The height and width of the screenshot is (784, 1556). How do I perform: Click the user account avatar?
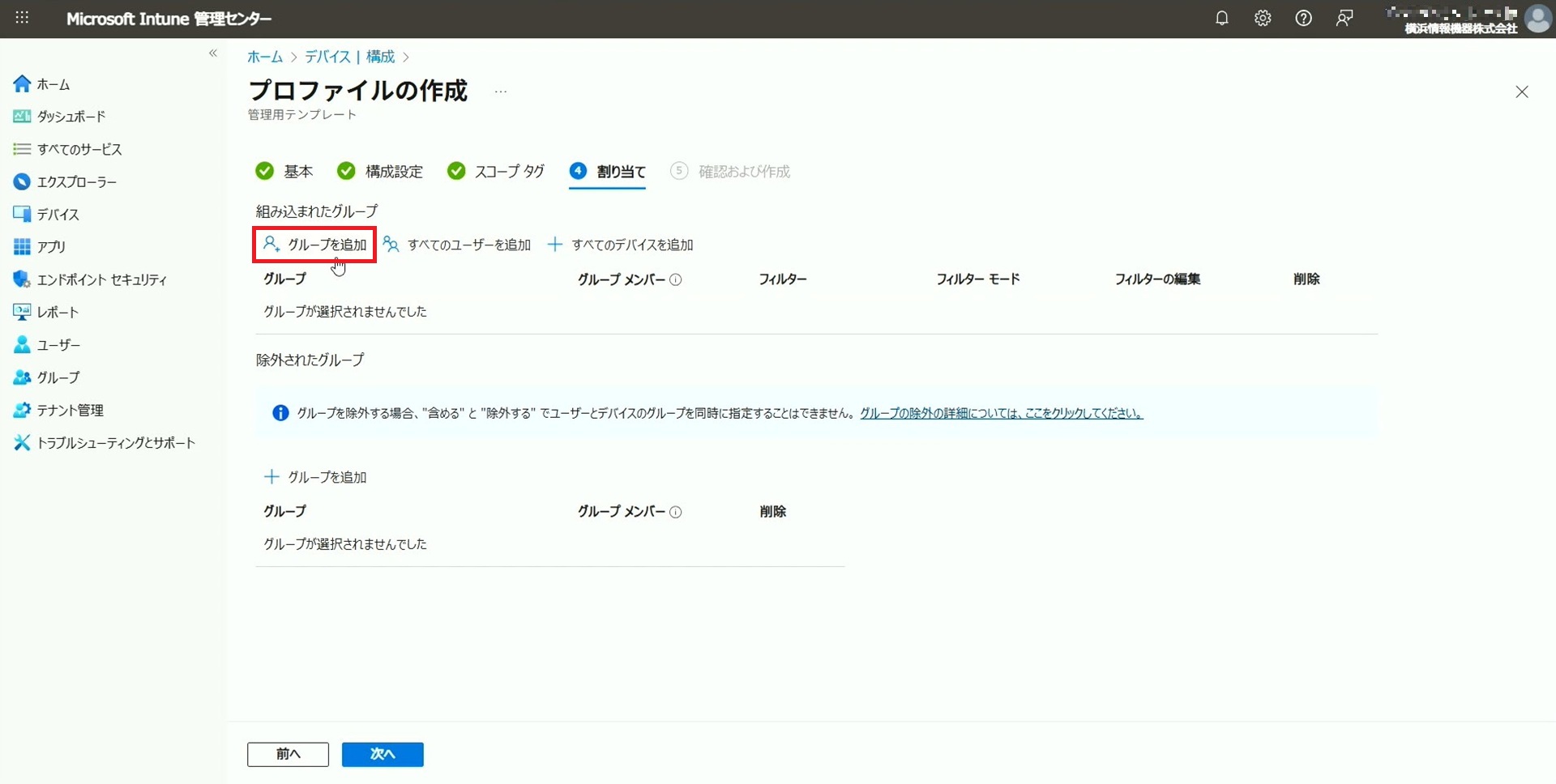coord(1537,19)
